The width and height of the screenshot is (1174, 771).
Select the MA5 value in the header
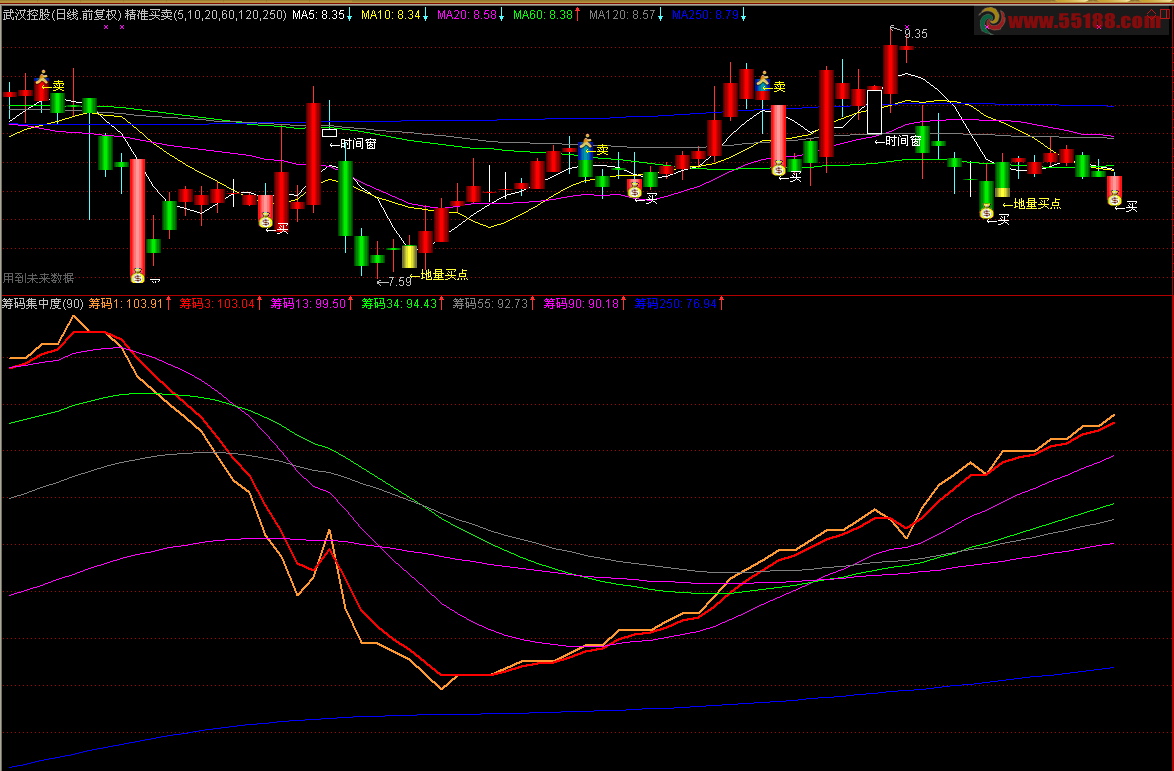(320, 15)
